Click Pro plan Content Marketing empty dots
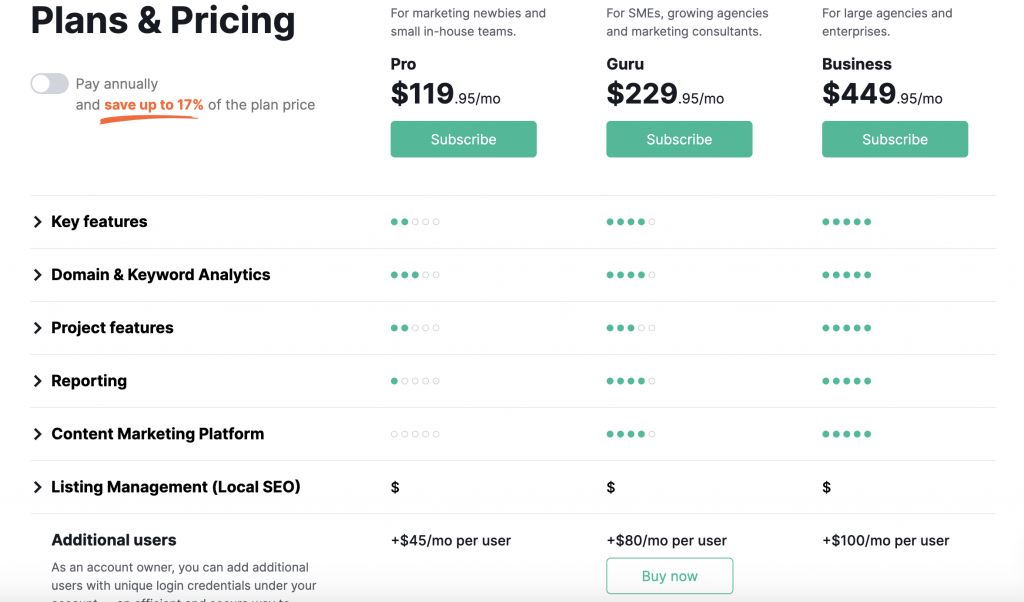 point(415,434)
